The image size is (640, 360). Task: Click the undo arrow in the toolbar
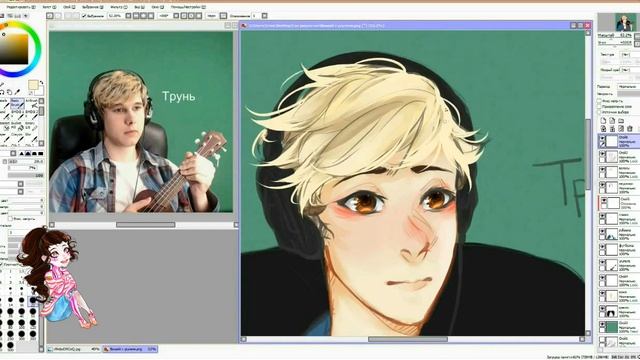[x=49, y=16]
